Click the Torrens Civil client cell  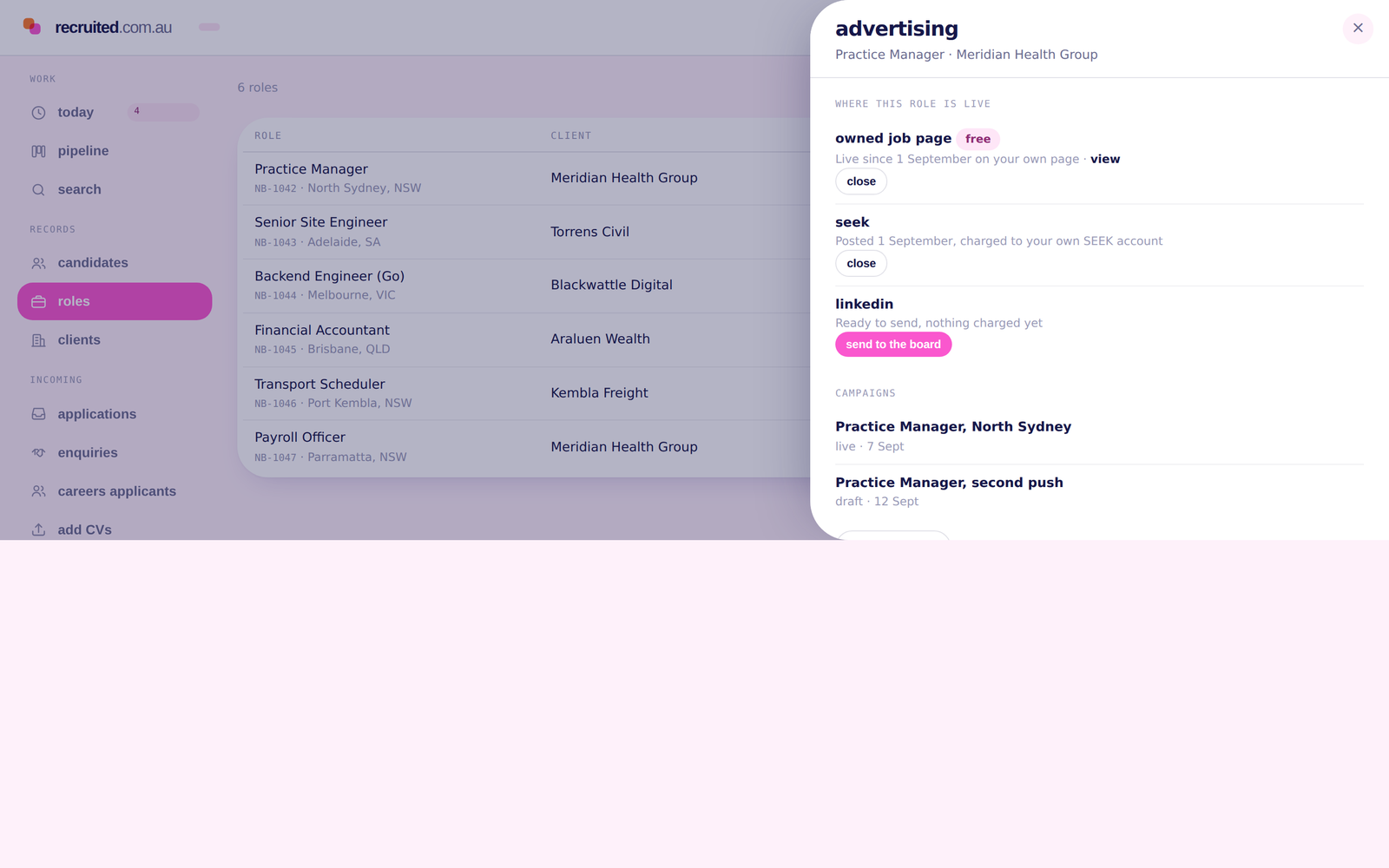pyautogui.click(x=589, y=232)
